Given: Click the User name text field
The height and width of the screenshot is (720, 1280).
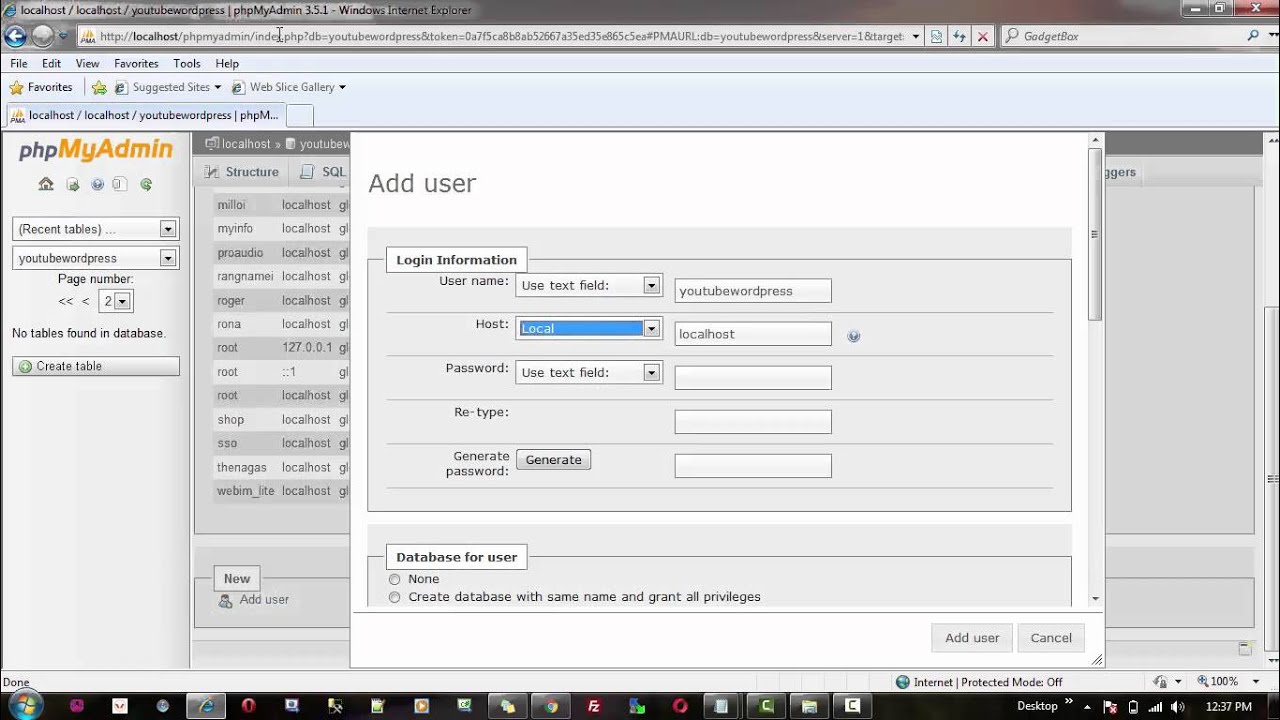Looking at the screenshot, I should pos(753,291).
